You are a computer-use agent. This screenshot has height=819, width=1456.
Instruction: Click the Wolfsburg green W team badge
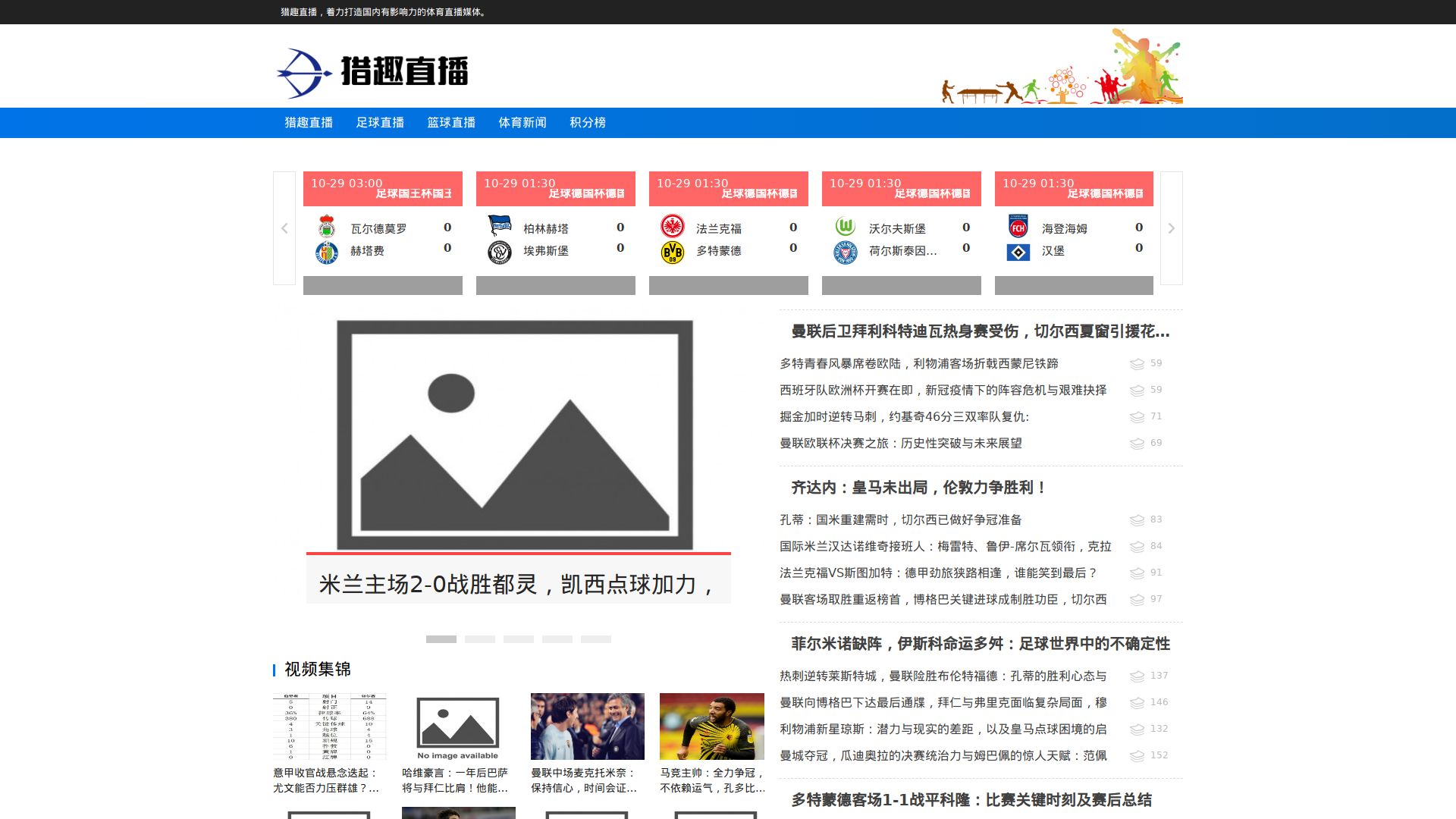[x=845, y=227]
